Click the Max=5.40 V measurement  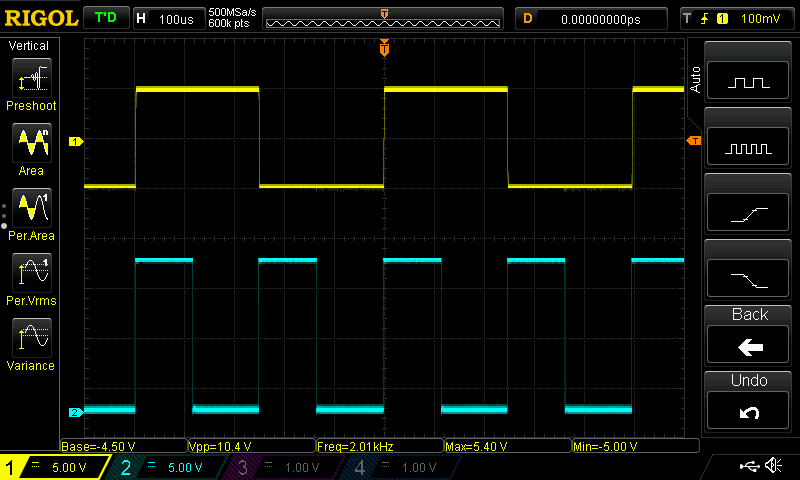[508, 446]
